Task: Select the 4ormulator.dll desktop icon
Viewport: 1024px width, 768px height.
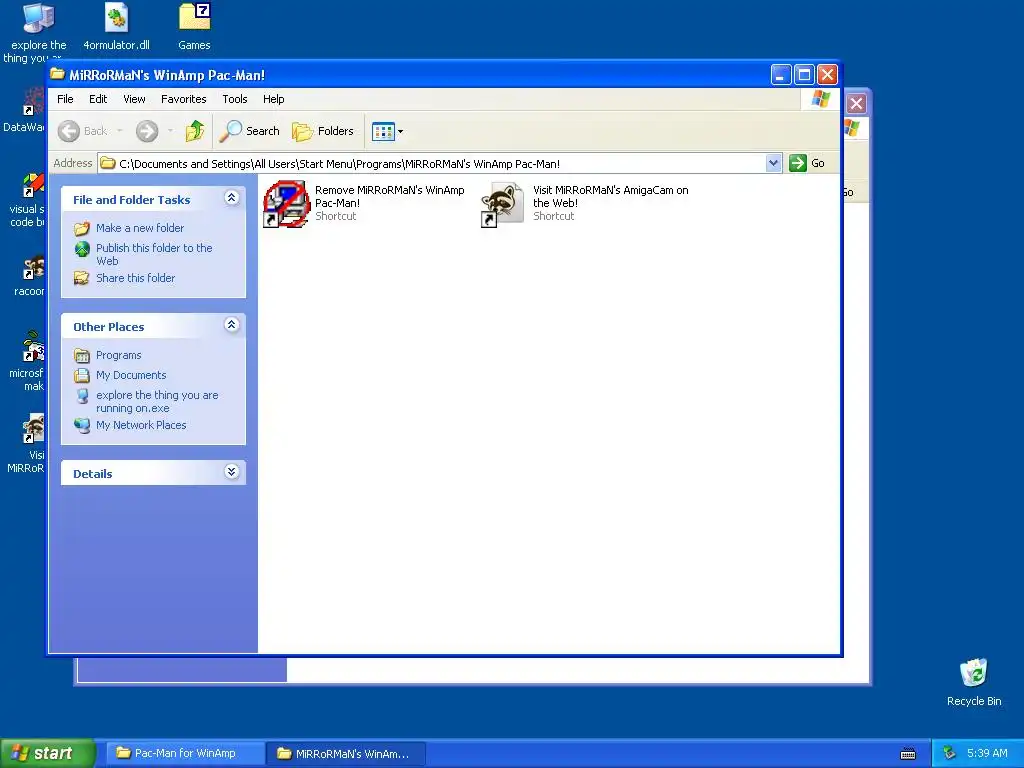Action: pos(116,18)
